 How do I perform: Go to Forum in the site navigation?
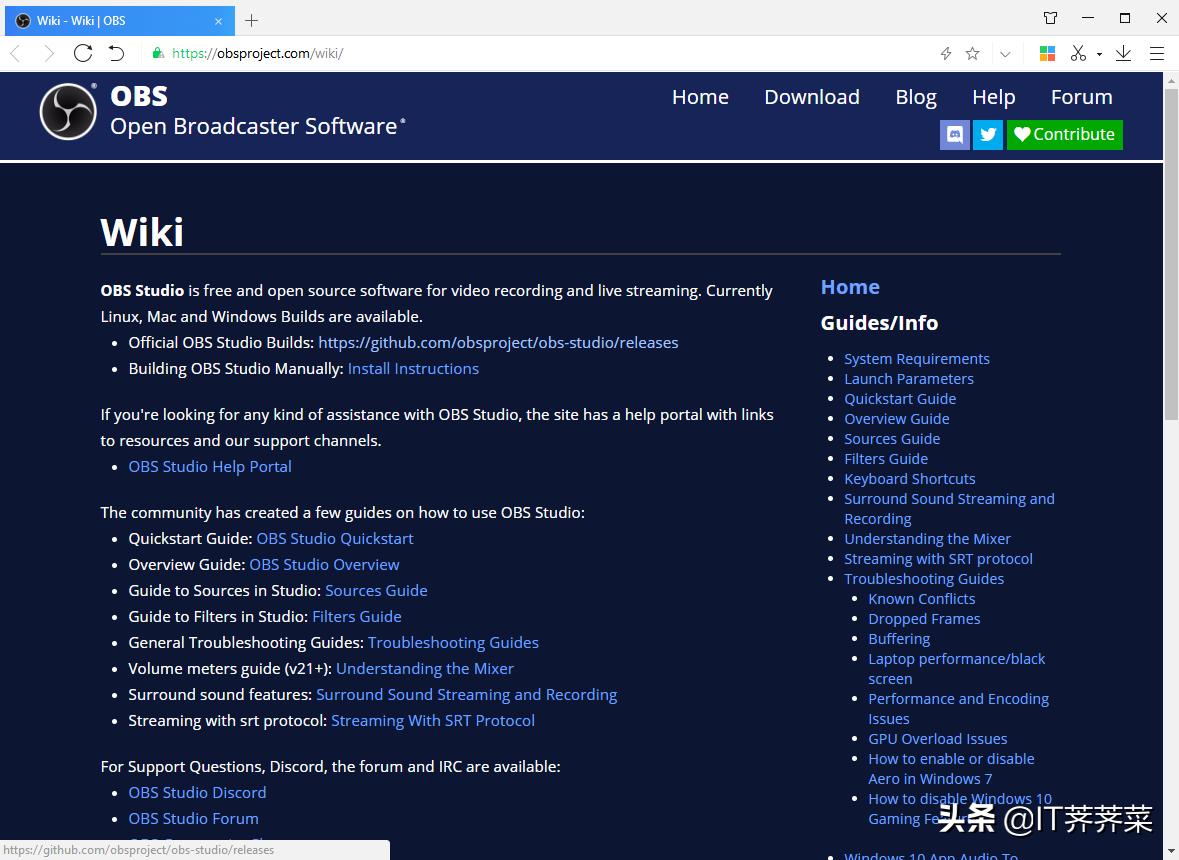[x=1081, y=97]
